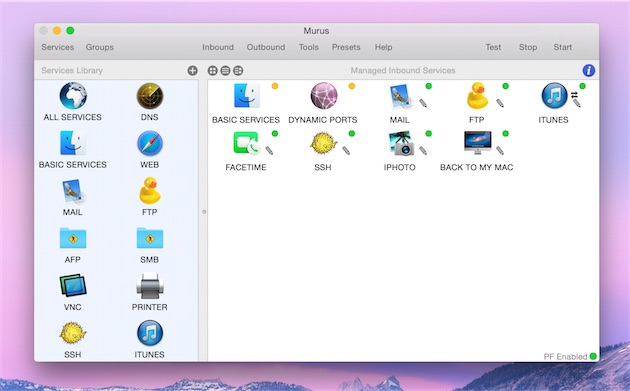Toggle BASIC SERVICES orange status dot
630x391 pixels.
(x=275, y=86)
